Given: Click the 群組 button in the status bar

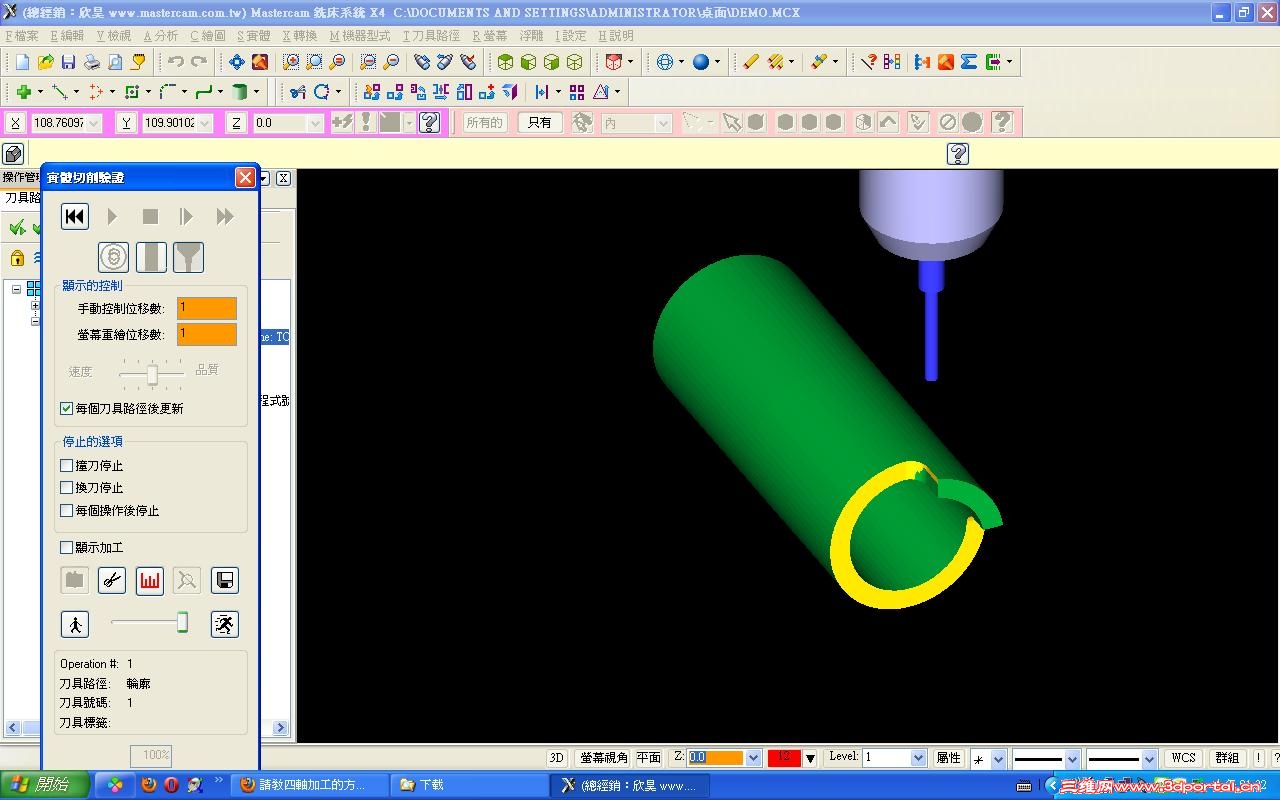Looking at the screenshot, I should pos(1227,758).
